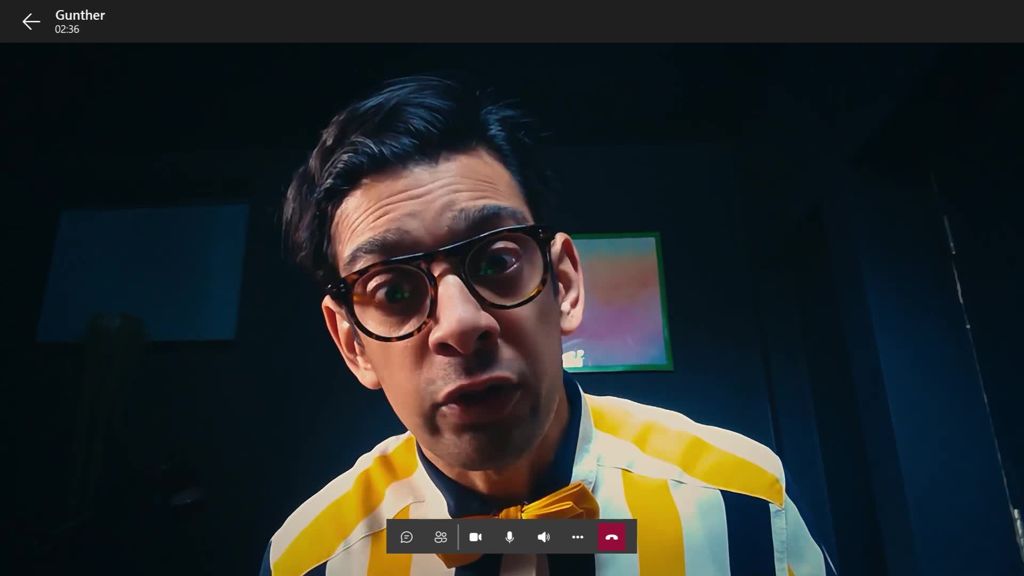Click the caller name Gunther
The height and width of the screenshot is (576, 1024).
click(80, 15)
